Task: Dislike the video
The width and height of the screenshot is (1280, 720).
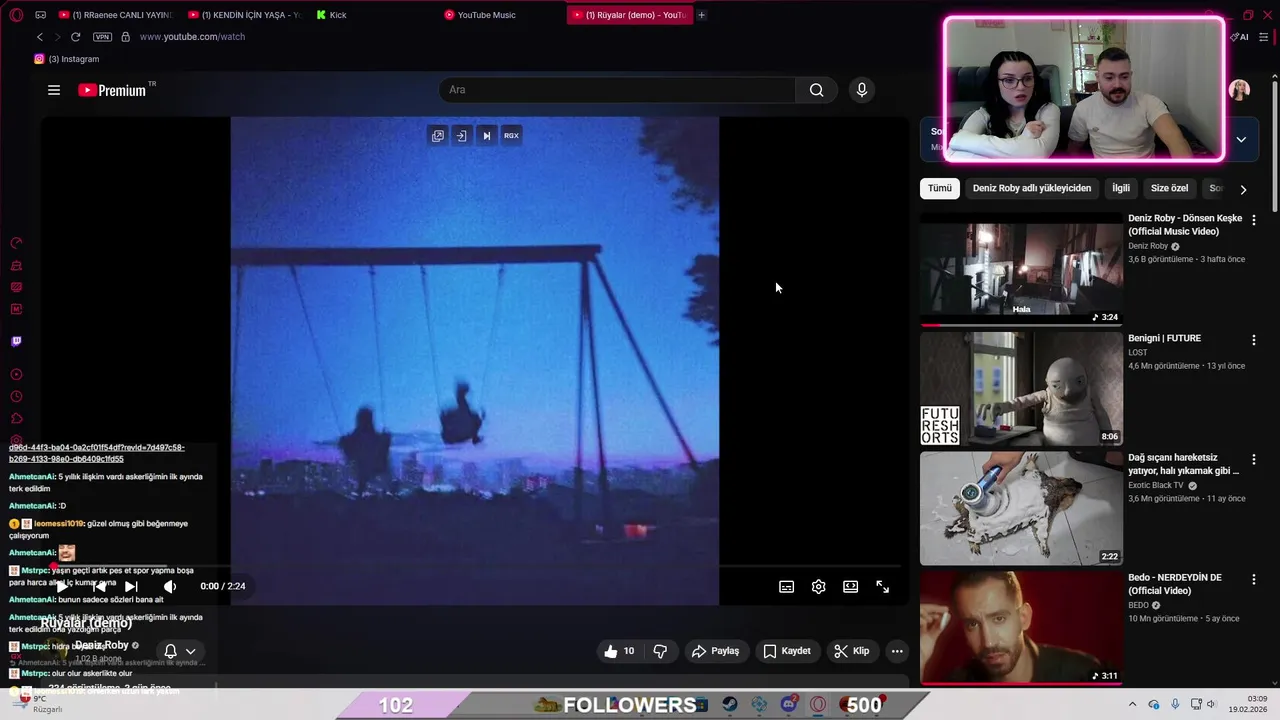Action: click(x=660, y=651)
